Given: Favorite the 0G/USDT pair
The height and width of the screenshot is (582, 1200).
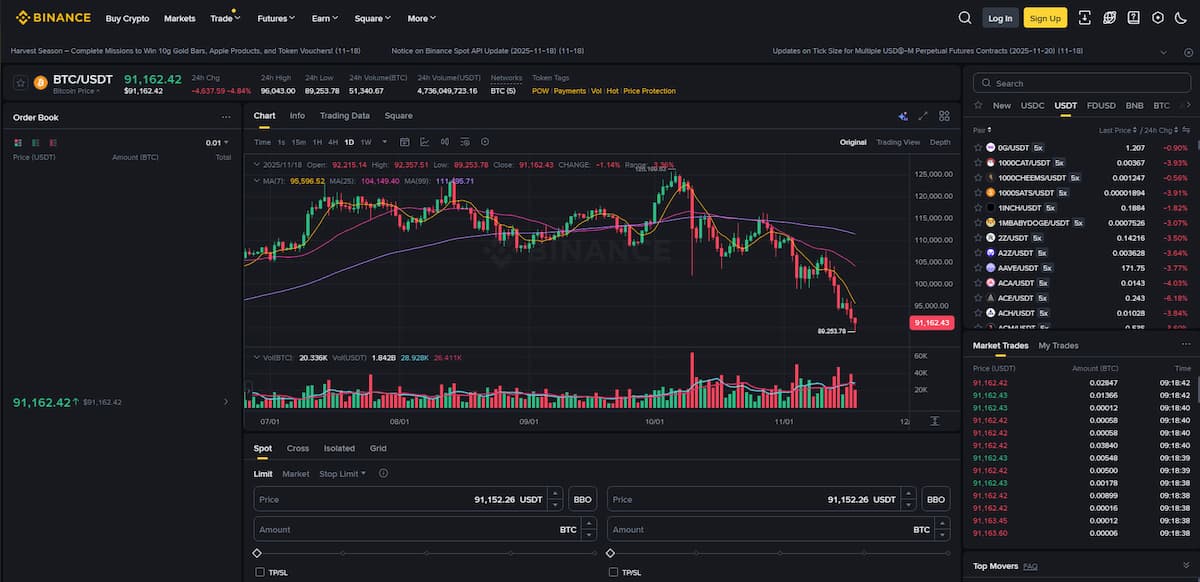Looking at the screenshot, I should point(978,147).
